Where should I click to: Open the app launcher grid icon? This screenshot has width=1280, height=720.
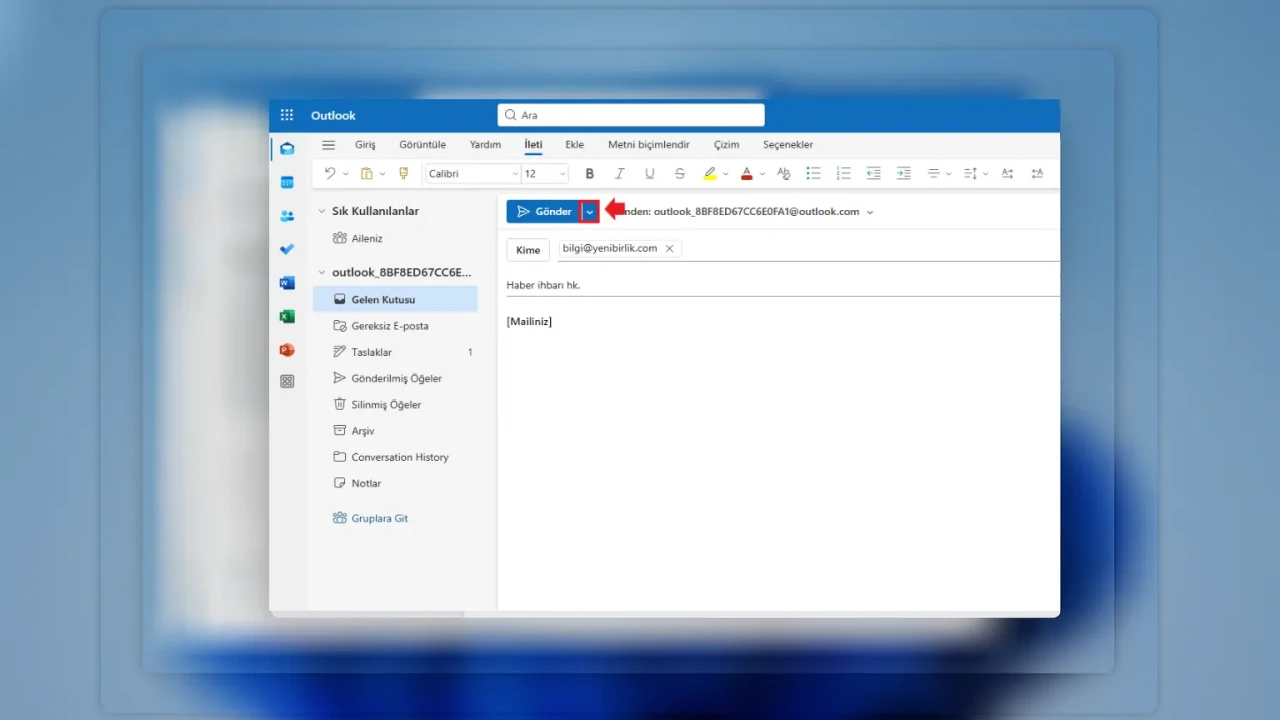(x=287, y=115)
